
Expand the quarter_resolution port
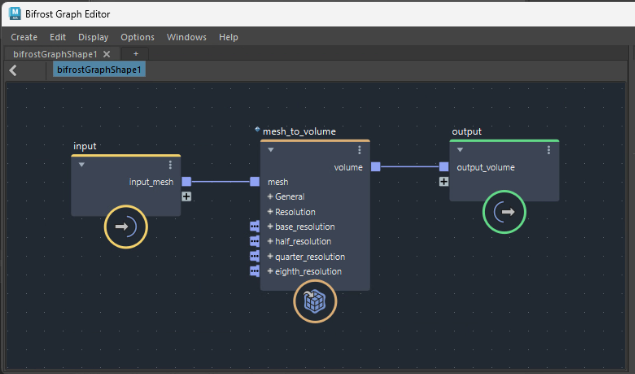coord(270,256)
